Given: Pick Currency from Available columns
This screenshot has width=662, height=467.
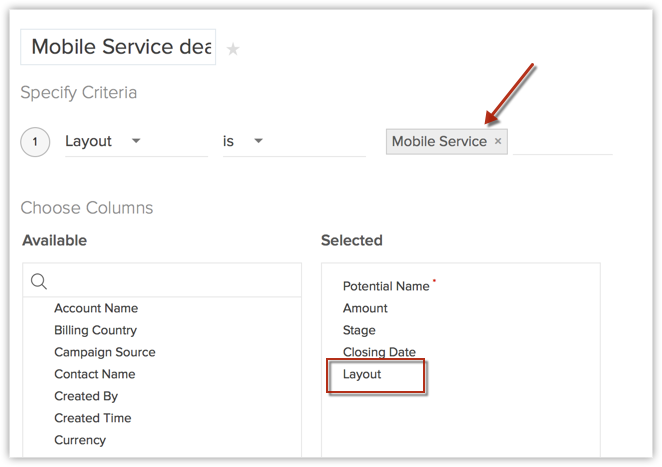Looking at the screenshot, I should pyautogui.click(x=80, y=440).
